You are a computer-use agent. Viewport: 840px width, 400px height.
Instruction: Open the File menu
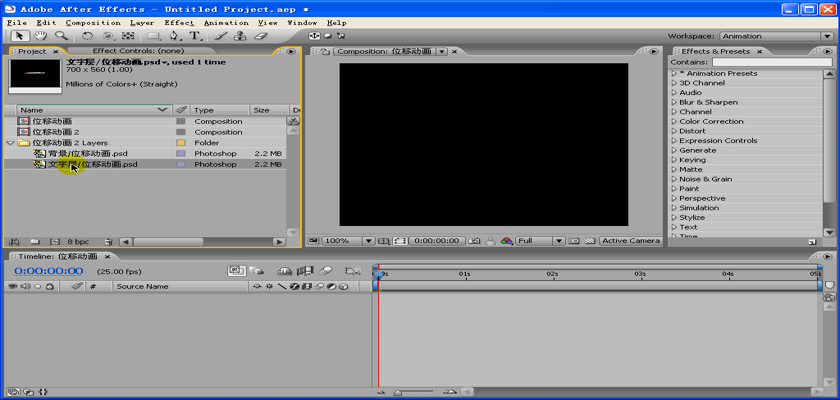[x=17, y=23]
